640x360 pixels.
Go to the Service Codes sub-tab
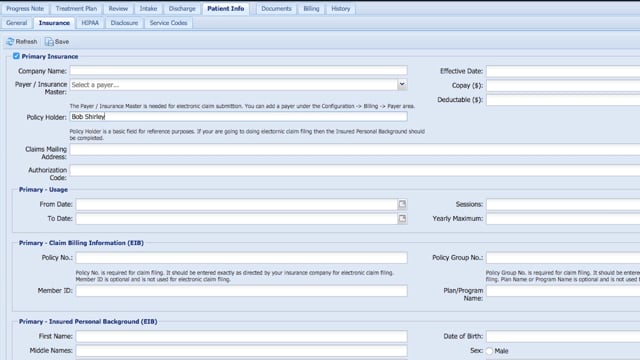(168, 23)
